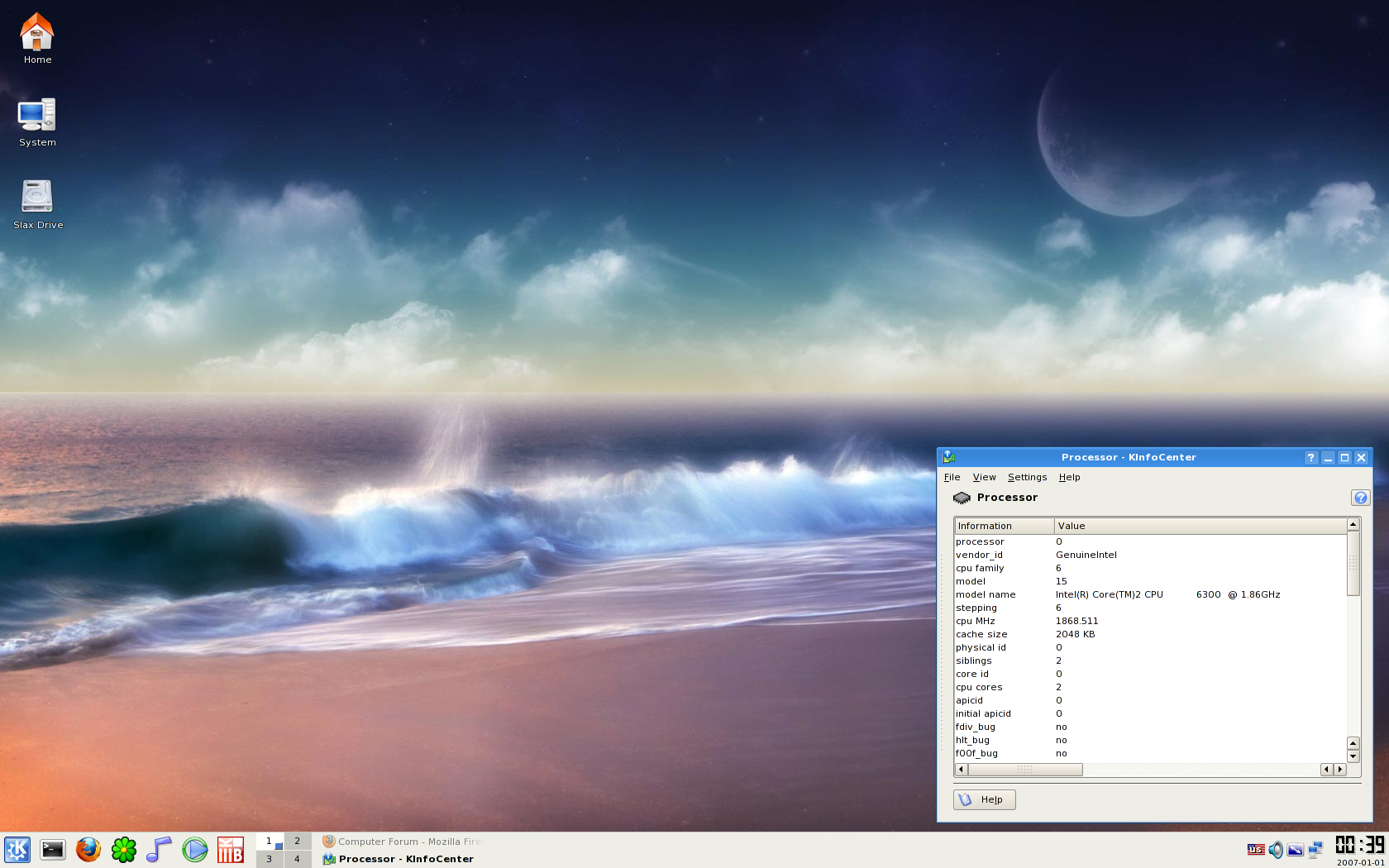Switch to virtual desktop 1

[270, 842]
